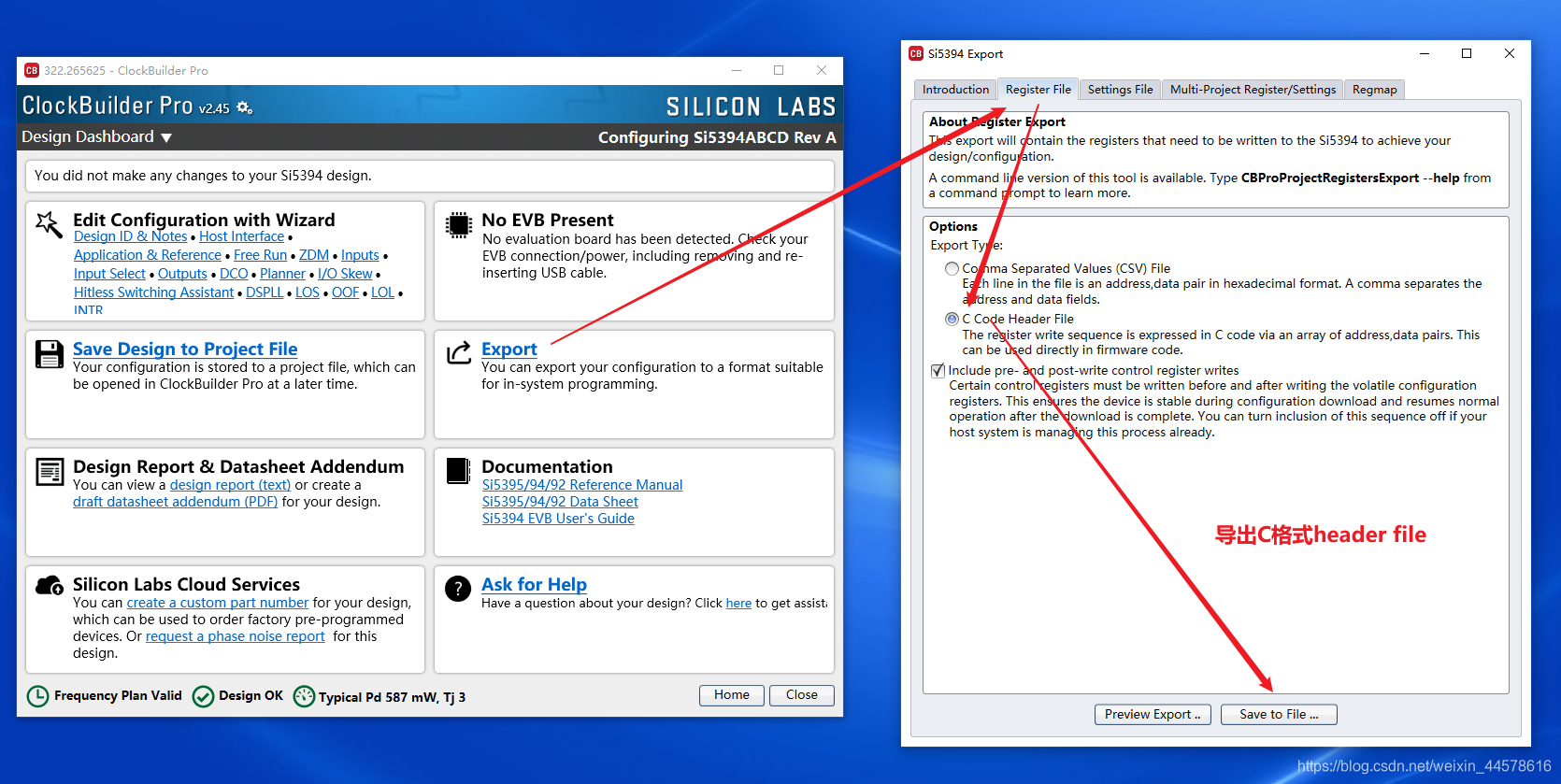Open Input Select wizard link
The width and height of the screenshot is (1561, 784).
coord(109,274)
